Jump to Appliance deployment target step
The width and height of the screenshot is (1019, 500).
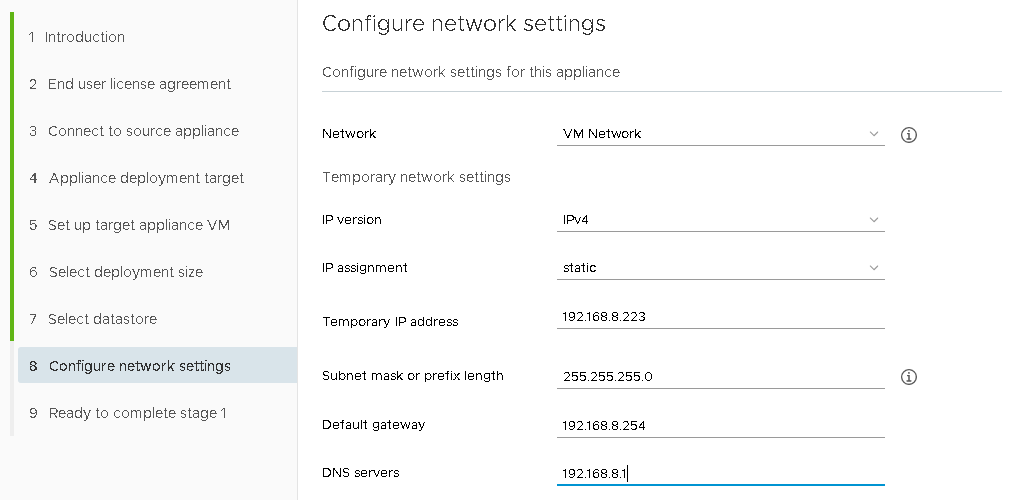click(146, 178)
